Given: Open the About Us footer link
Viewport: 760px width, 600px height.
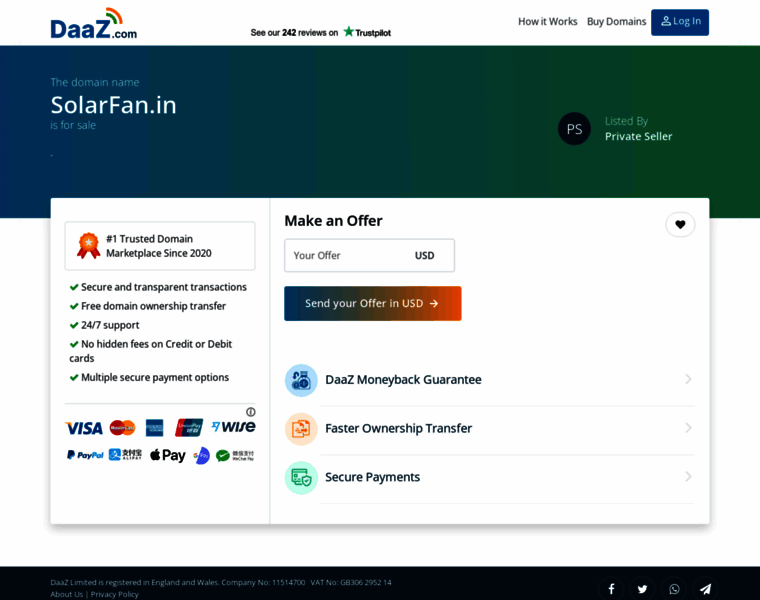Looking at the screenshot, I should pyautogui.click(x=67, y=594).
